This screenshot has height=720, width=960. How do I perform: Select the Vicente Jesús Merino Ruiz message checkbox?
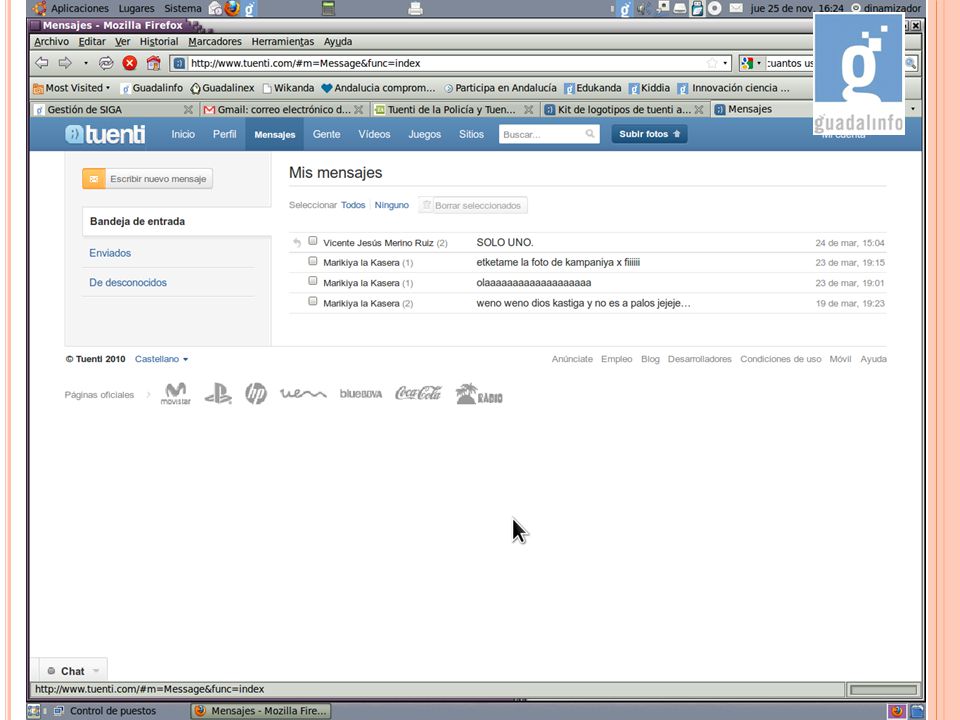(x=313, y=241)
